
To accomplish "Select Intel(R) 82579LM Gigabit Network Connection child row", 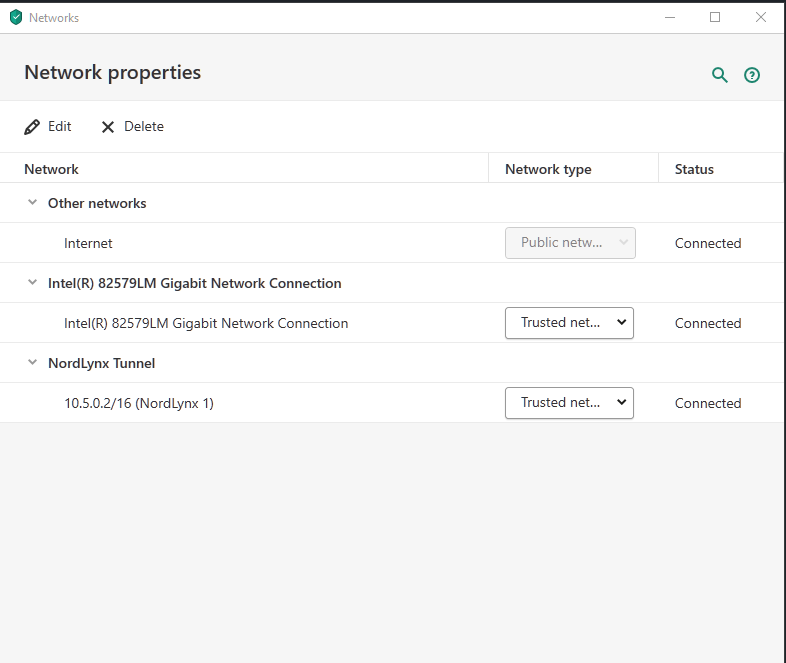I will point(206,323).
